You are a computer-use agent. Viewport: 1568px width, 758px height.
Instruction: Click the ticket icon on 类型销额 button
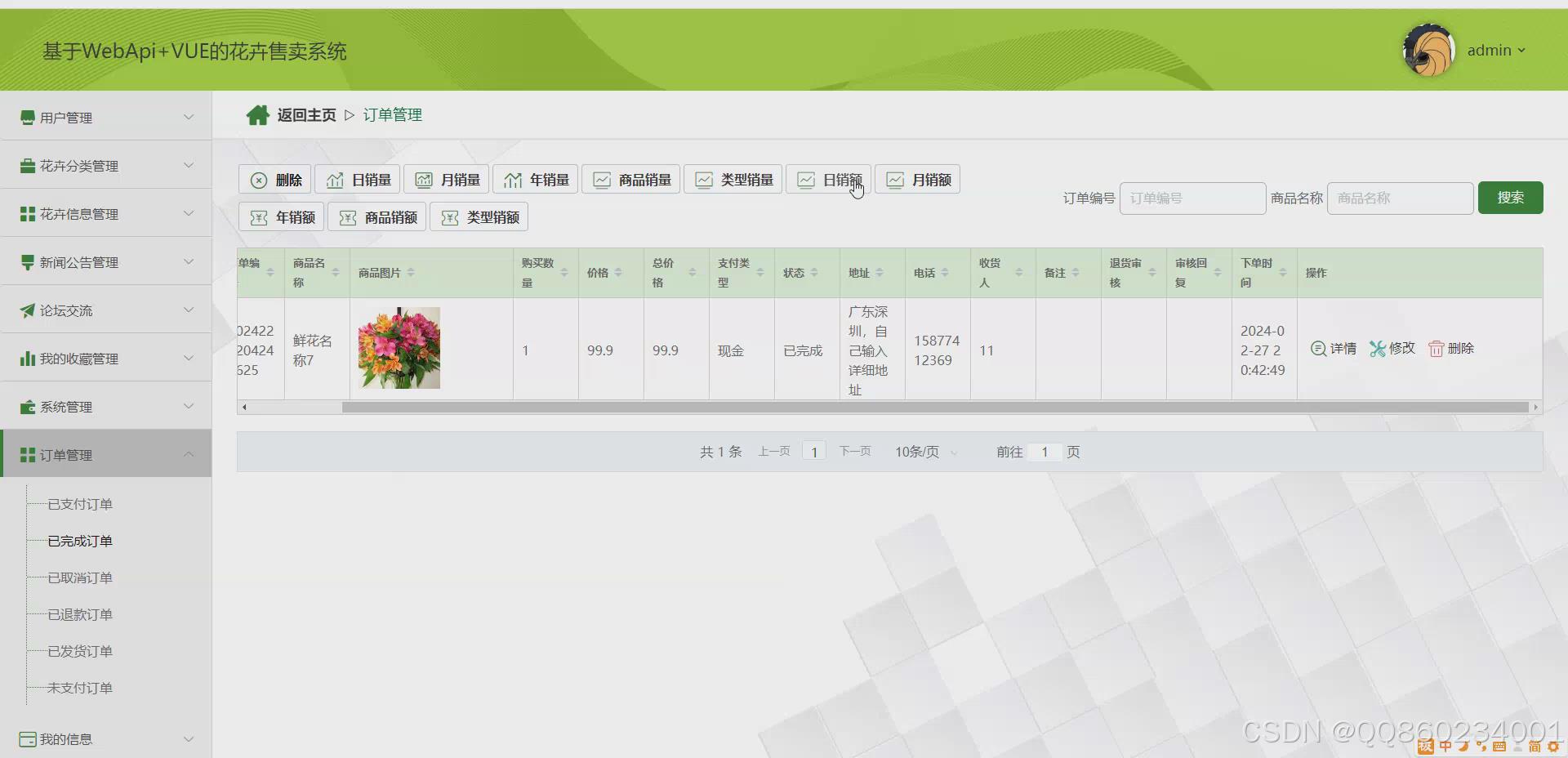(450, 218)
